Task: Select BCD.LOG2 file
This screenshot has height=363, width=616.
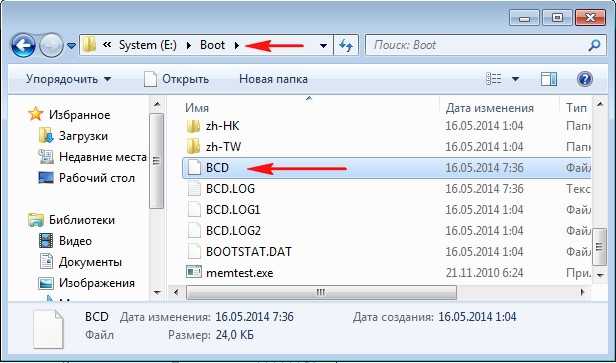Action: point(233,231)
